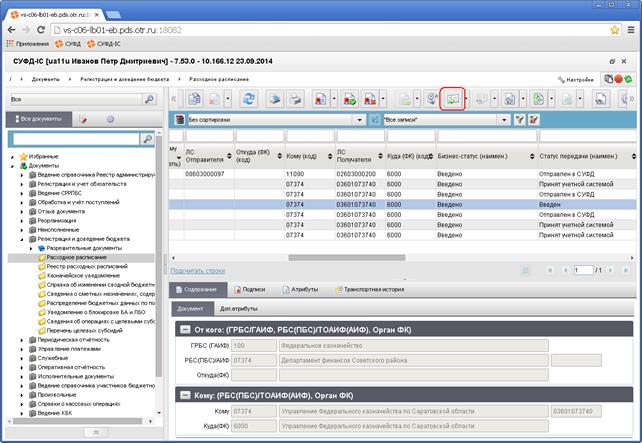
Task: Collapse the Кому section
Action: 185,395
